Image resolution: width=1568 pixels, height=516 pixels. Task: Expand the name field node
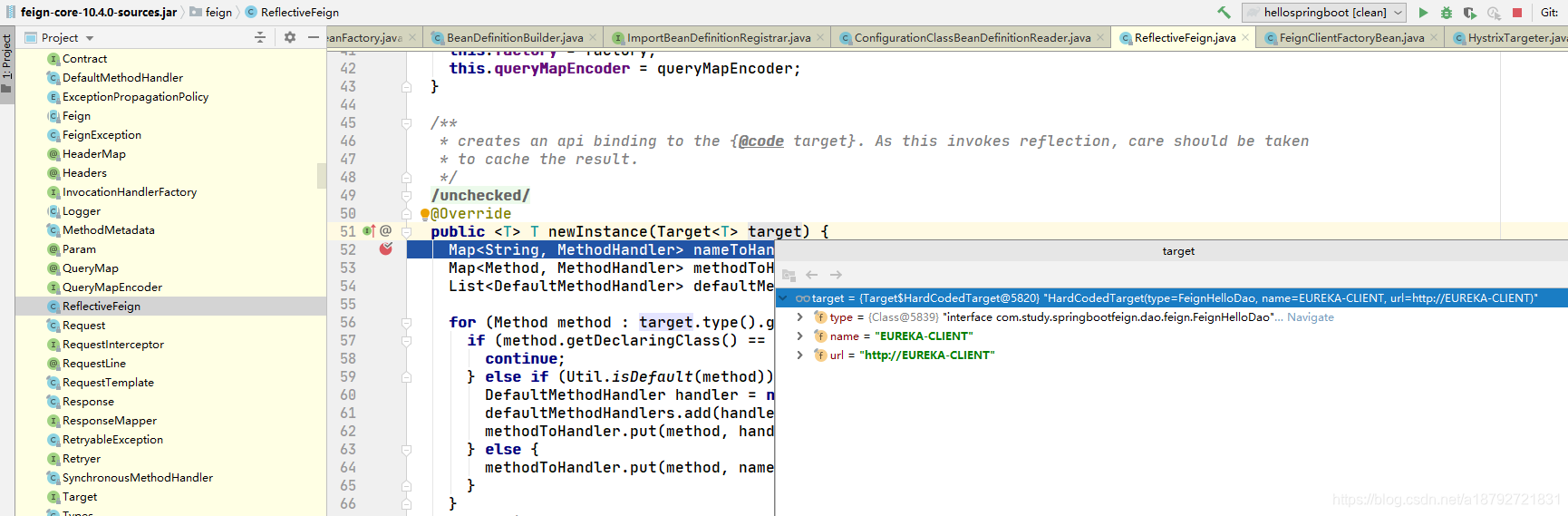799,336
